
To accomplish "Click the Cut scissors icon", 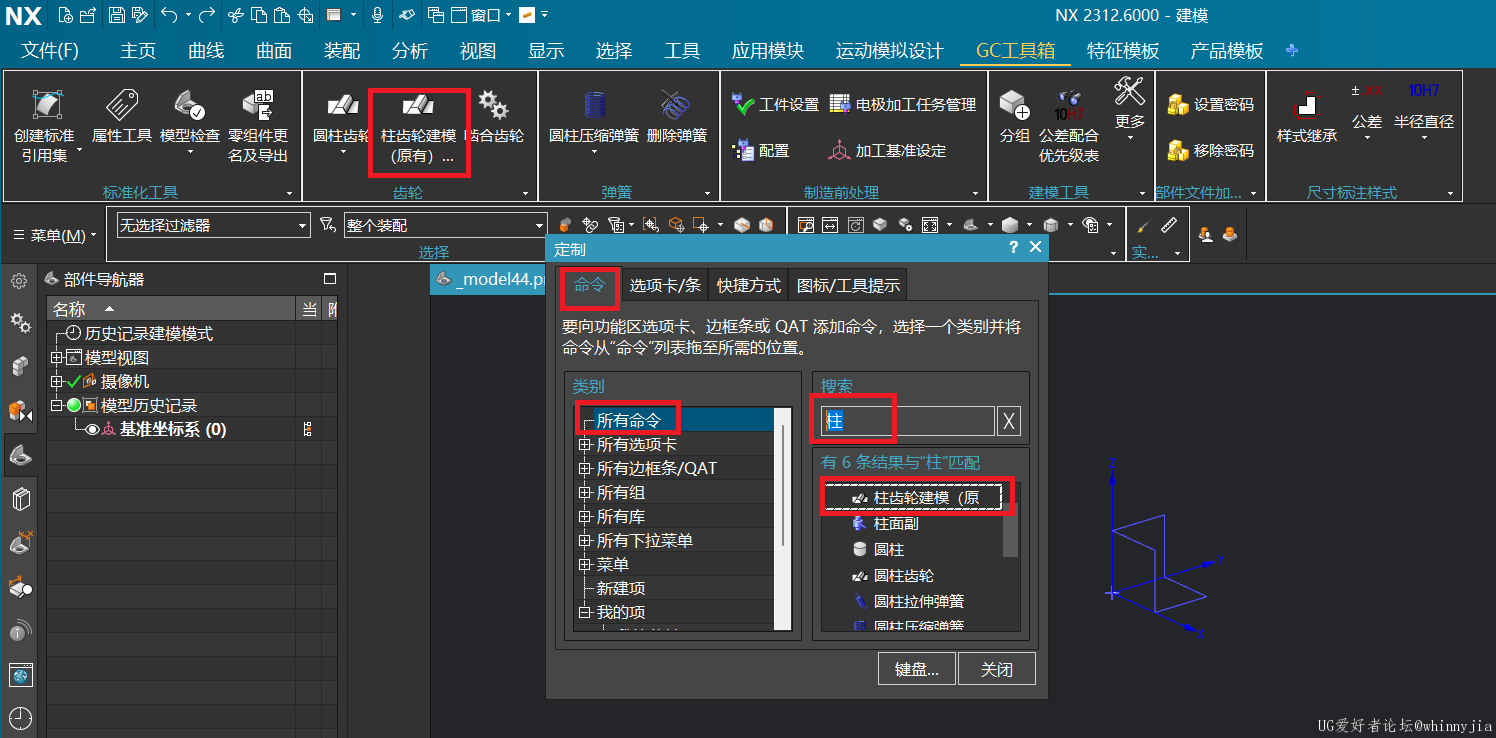I will coord(235,15).
